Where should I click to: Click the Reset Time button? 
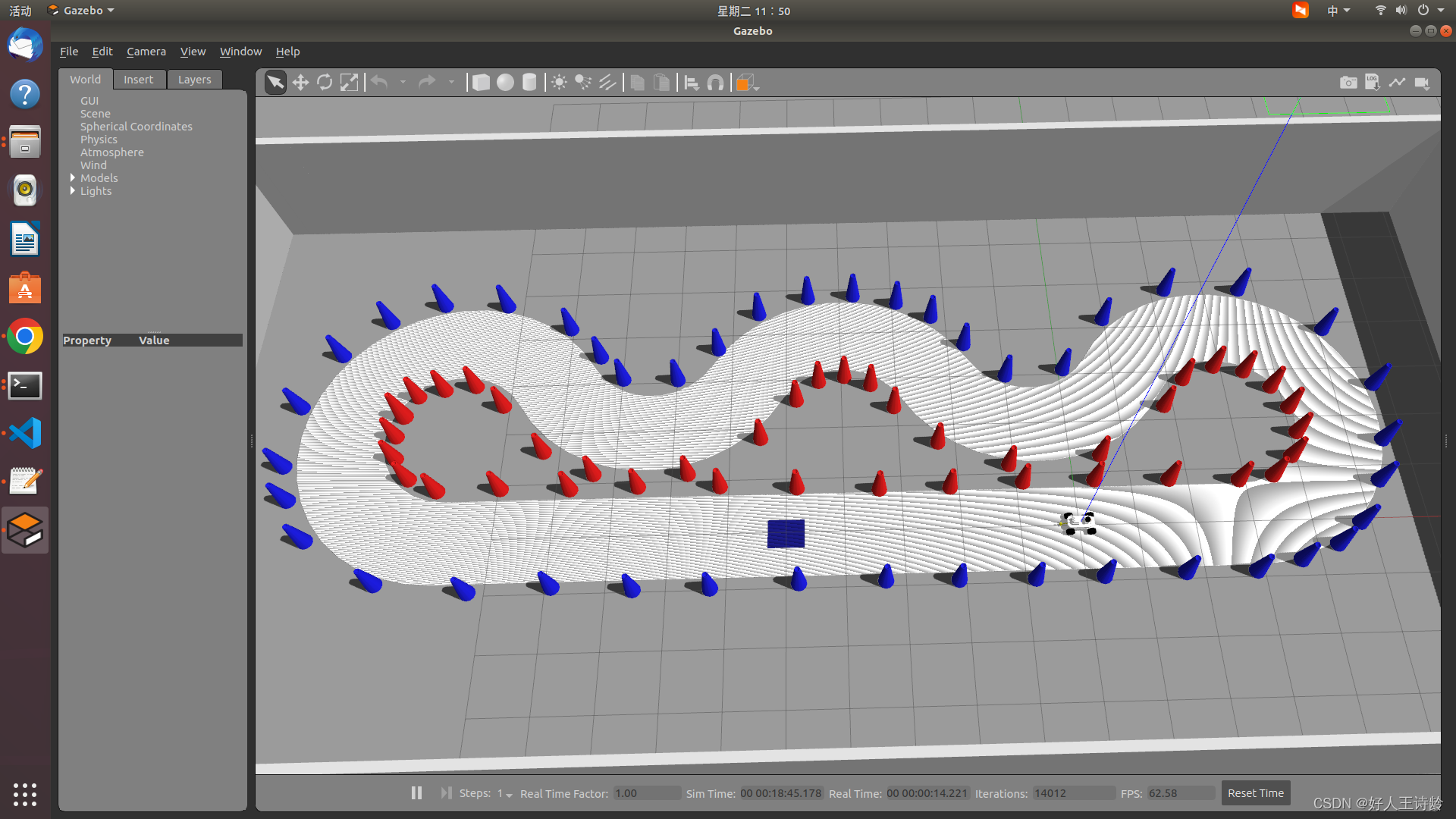point(1256,793)
